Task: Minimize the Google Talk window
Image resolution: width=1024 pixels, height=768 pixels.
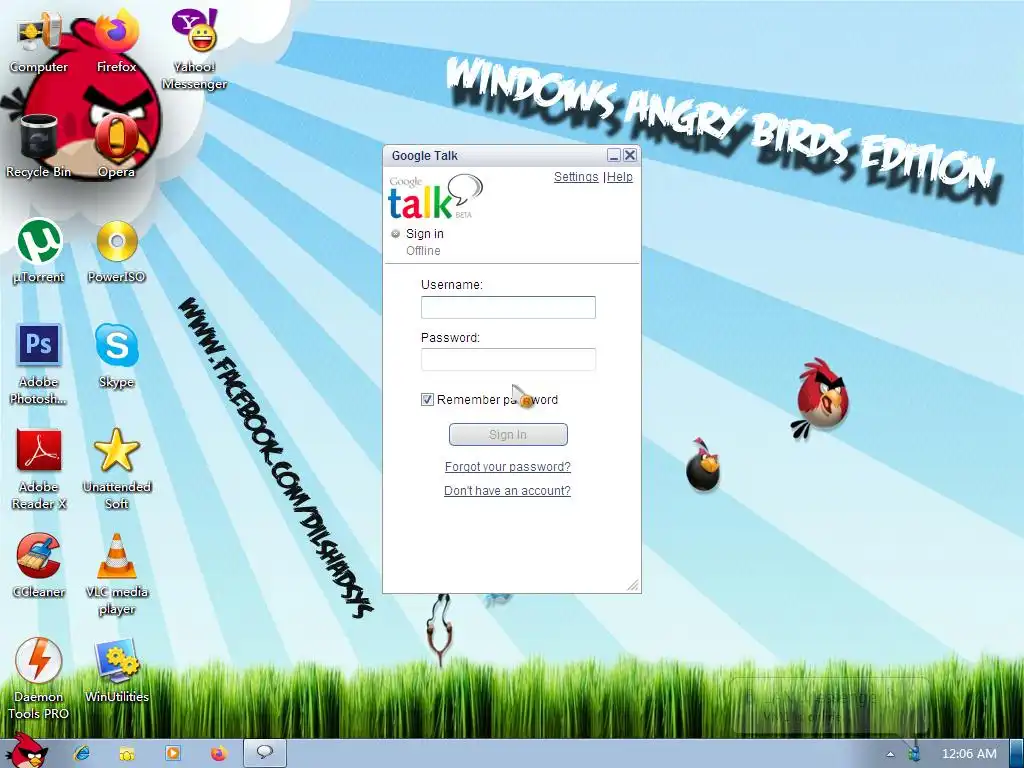Action: click(x=613, y=155)
